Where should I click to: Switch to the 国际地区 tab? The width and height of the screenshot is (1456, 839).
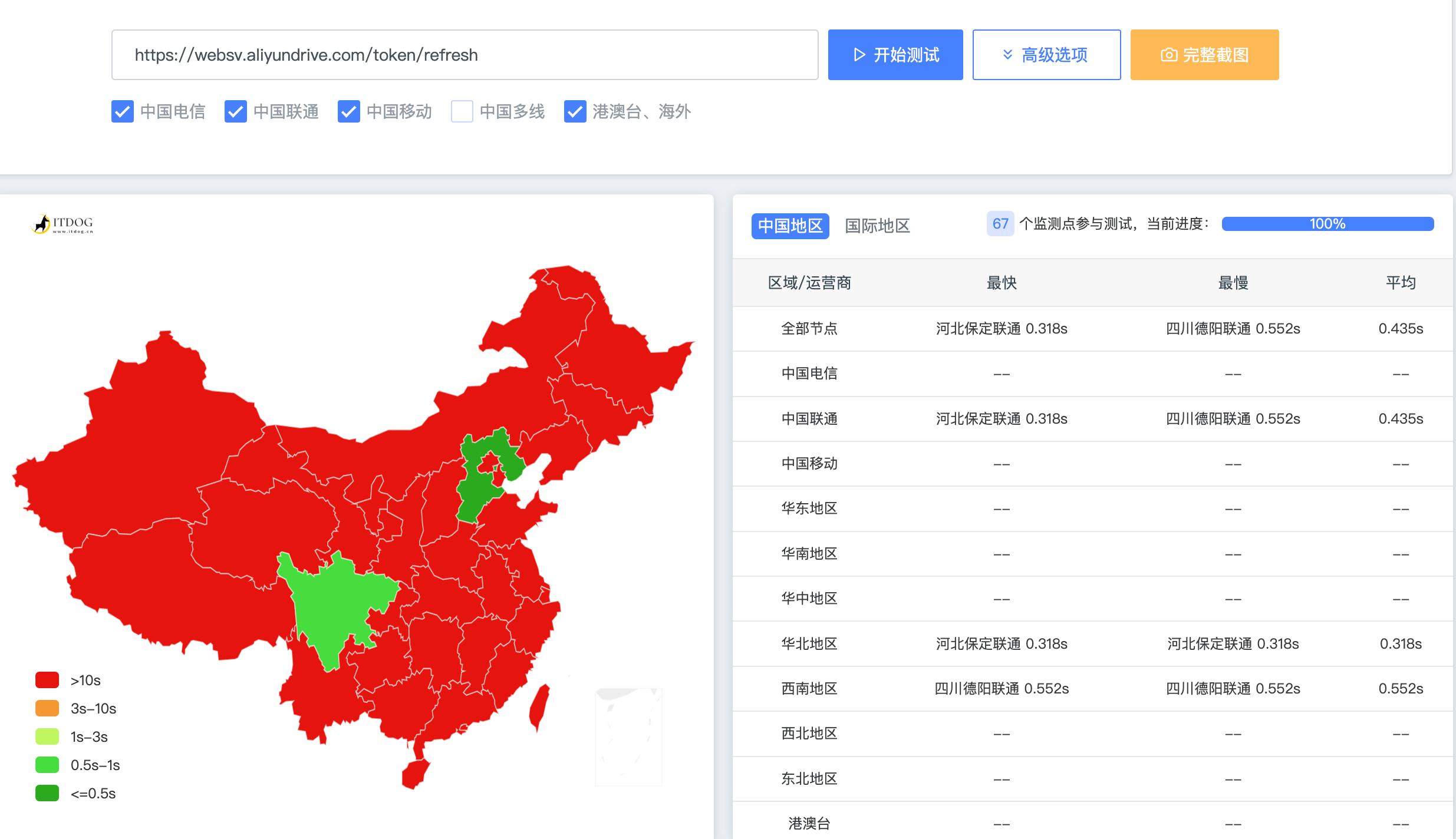tap(877, 226)
